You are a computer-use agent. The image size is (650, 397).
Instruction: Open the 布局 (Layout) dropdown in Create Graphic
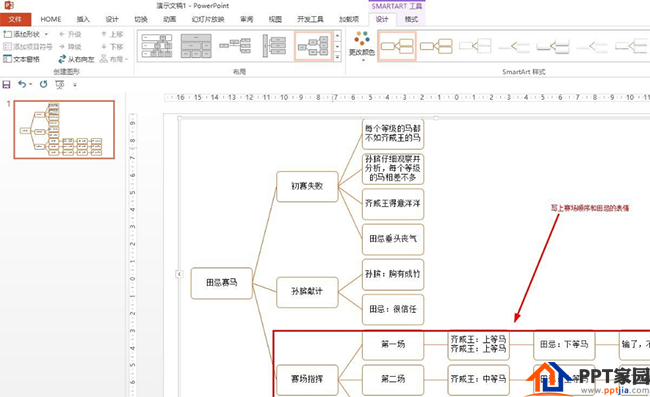[114, 59]
